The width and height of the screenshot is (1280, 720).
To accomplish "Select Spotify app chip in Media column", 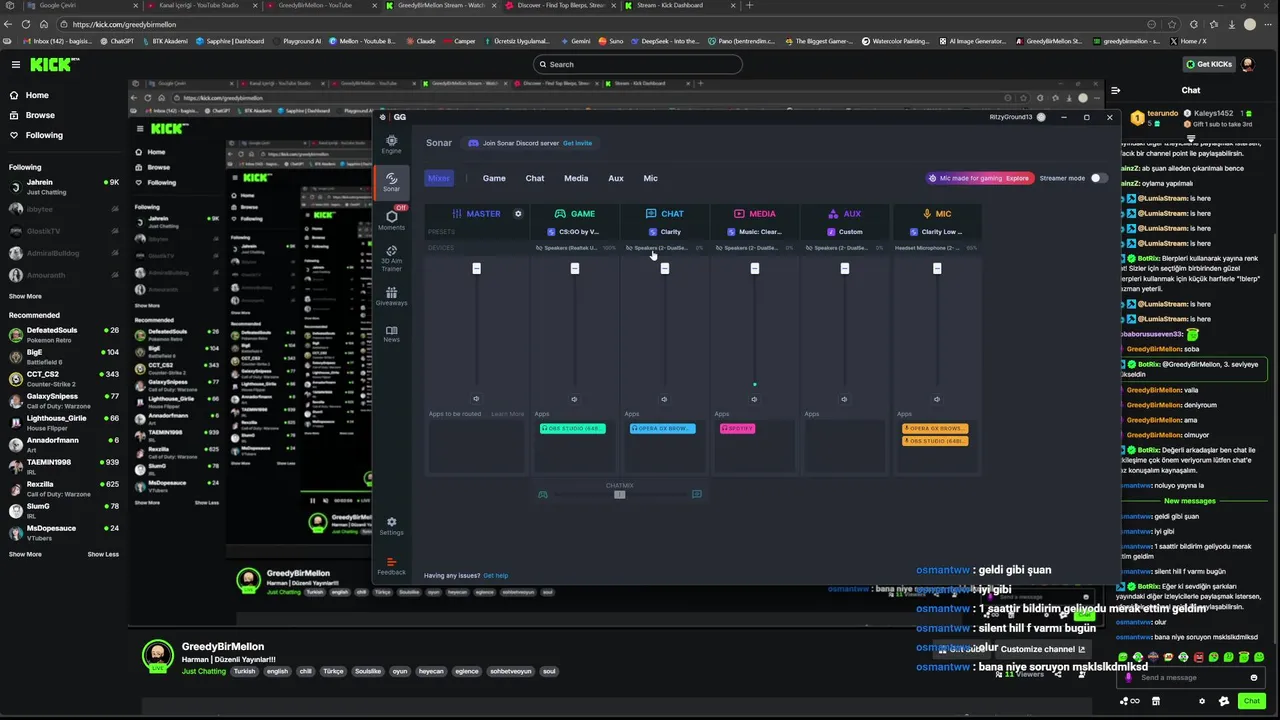I will [737, 428].
